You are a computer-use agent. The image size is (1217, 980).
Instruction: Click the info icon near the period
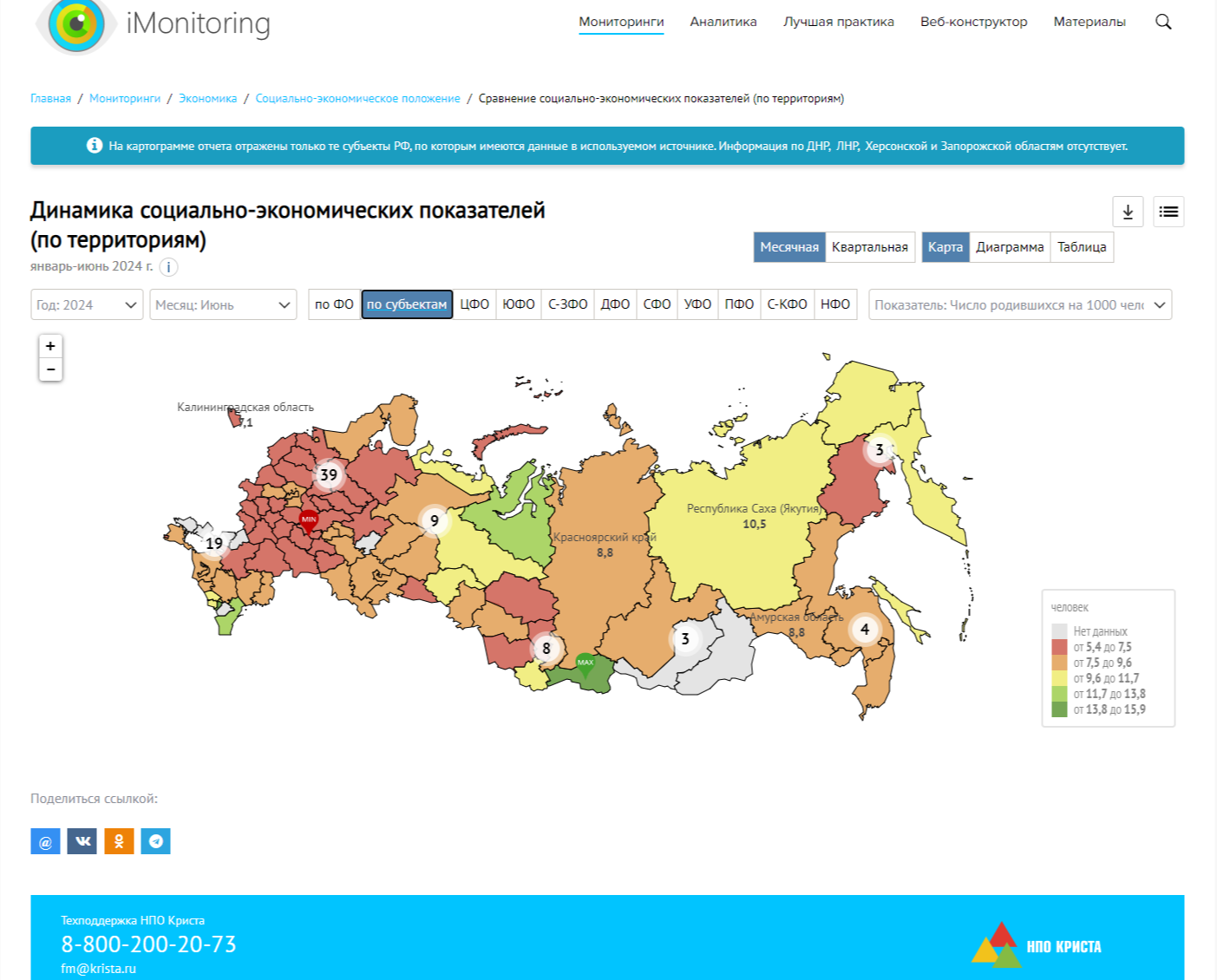click(168, 267)
